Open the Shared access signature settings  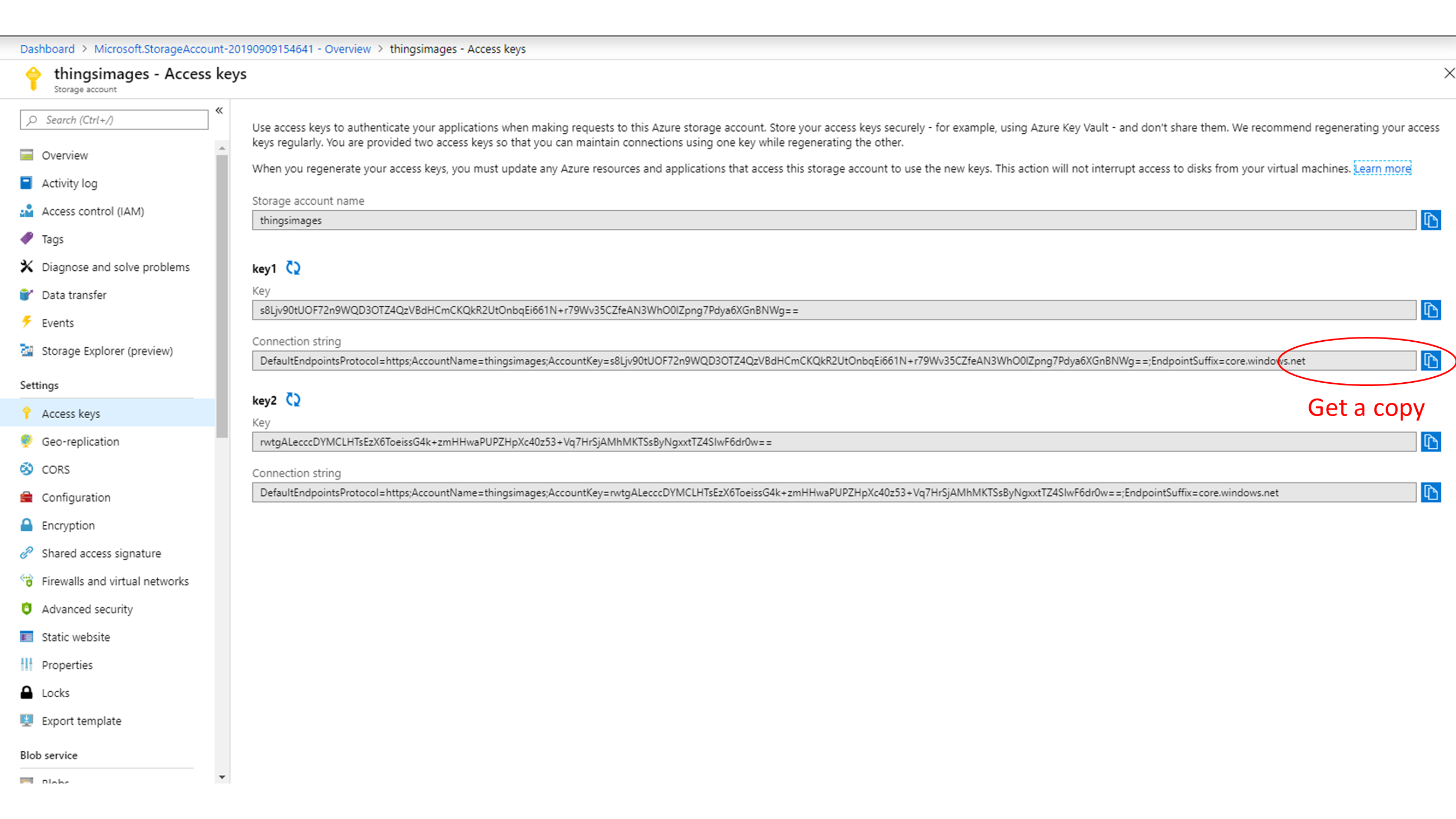[x=101, y=553]
